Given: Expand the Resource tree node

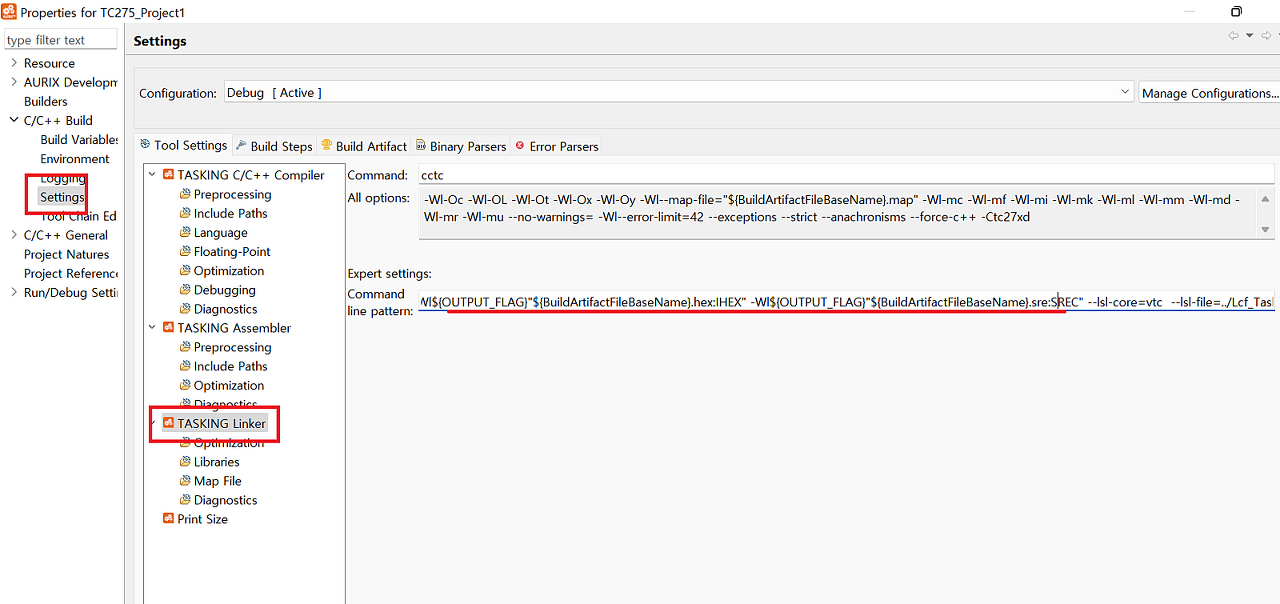Looking at the screenshot, I should [14, 63].
